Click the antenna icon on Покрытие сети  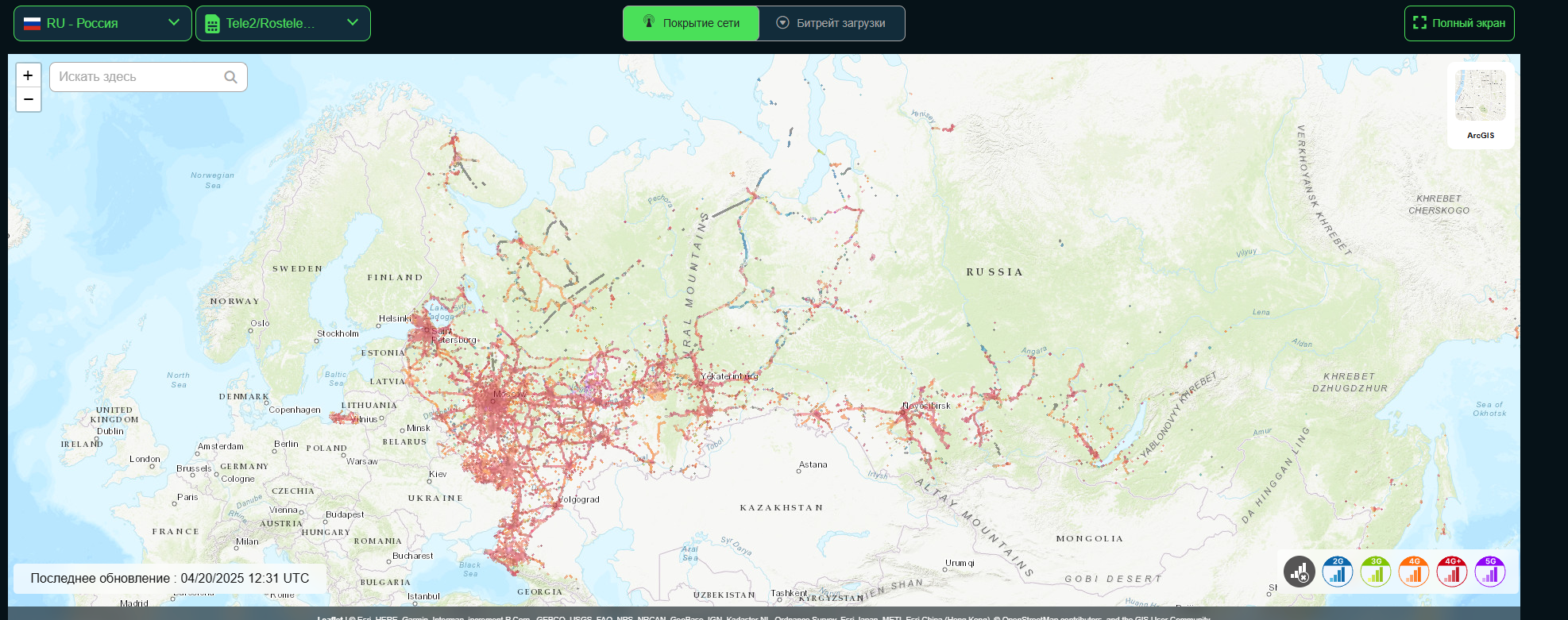pos(649,22)
